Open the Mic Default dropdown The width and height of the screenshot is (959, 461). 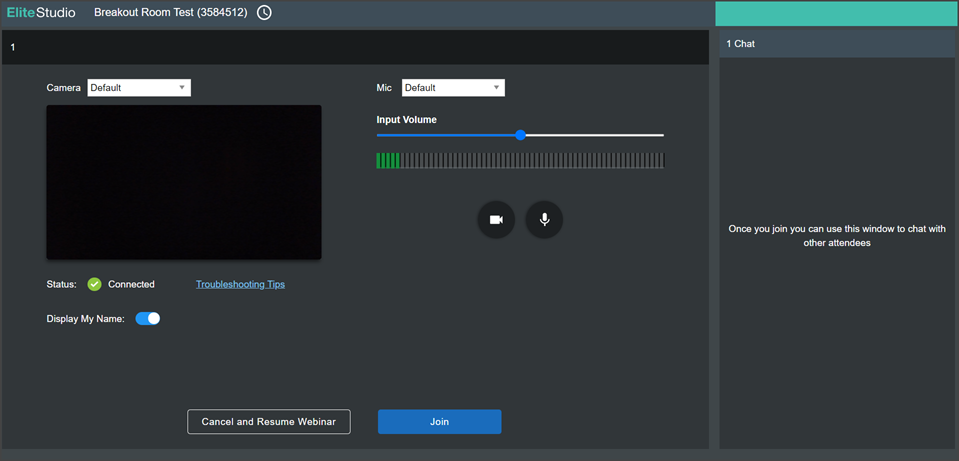(453, 87)
